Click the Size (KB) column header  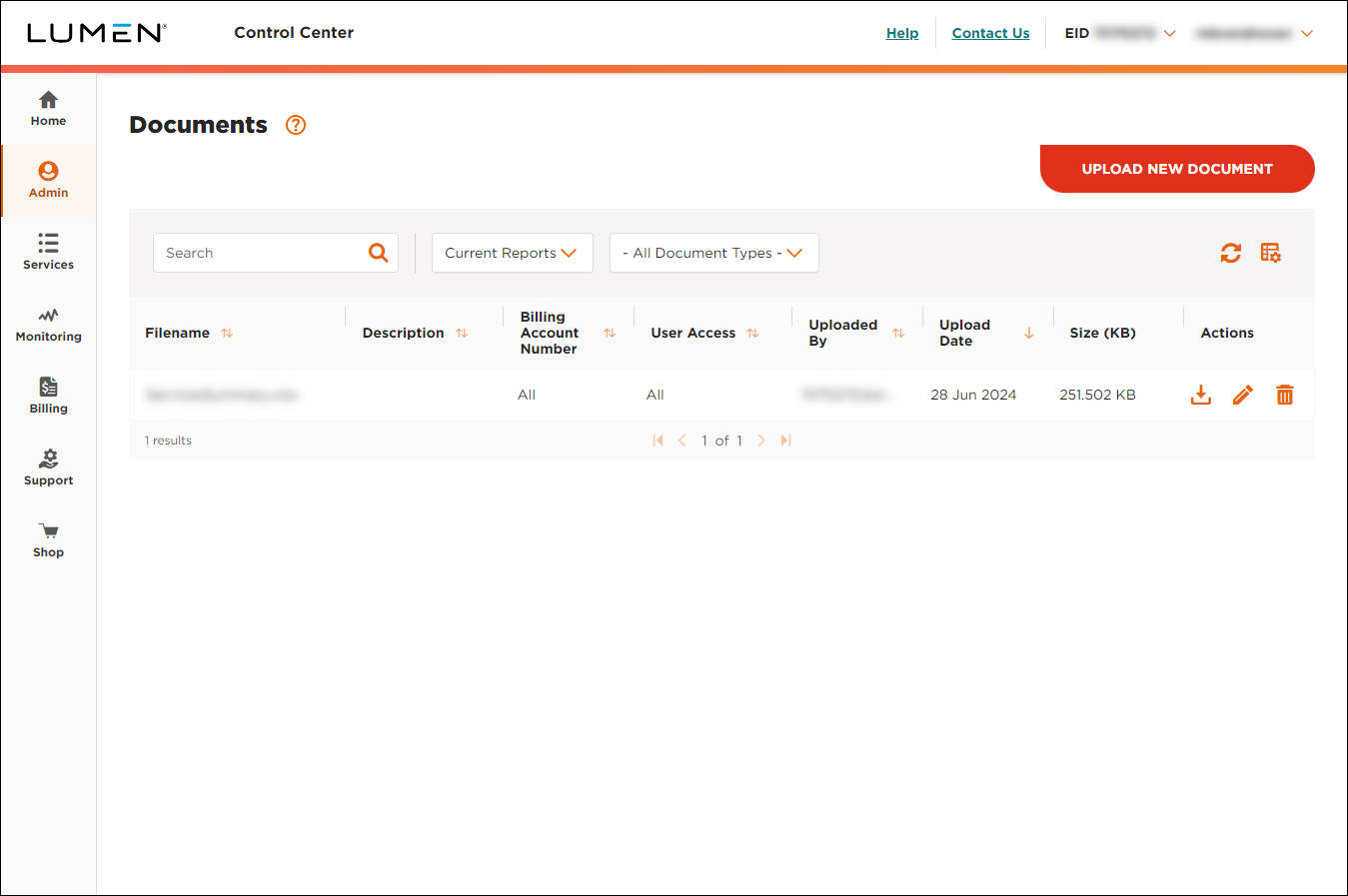coord(1102,333)
